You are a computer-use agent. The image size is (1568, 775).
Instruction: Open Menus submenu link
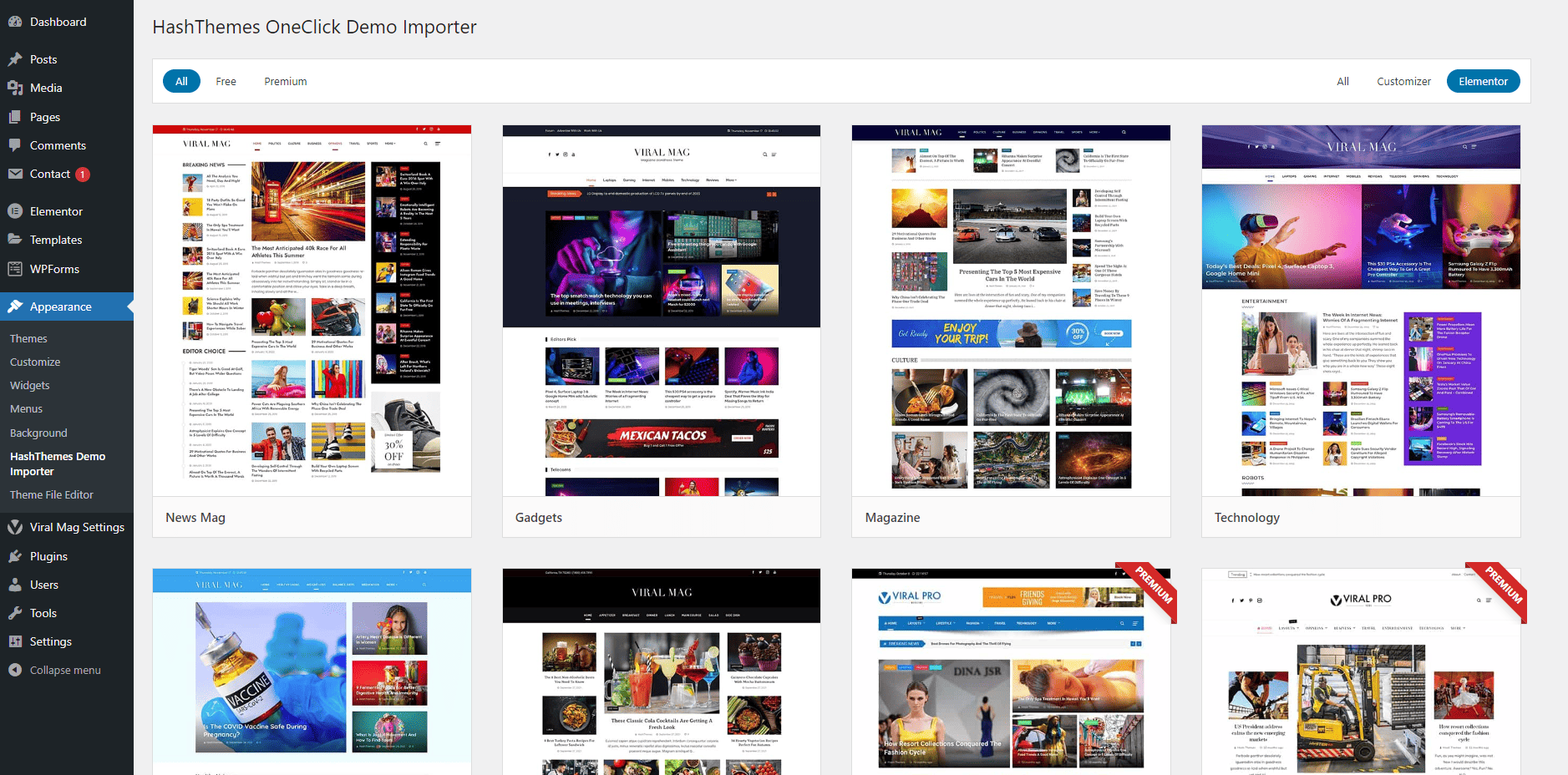pyautogui.click(x=26, y=408)
